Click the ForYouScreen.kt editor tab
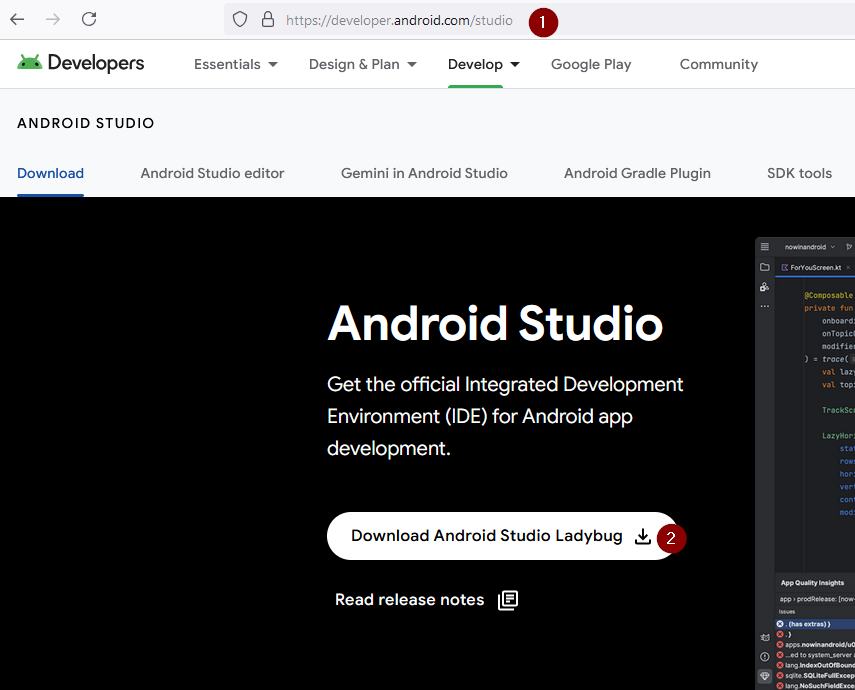This screenshot has height=690, width=855. pos(816,267)
